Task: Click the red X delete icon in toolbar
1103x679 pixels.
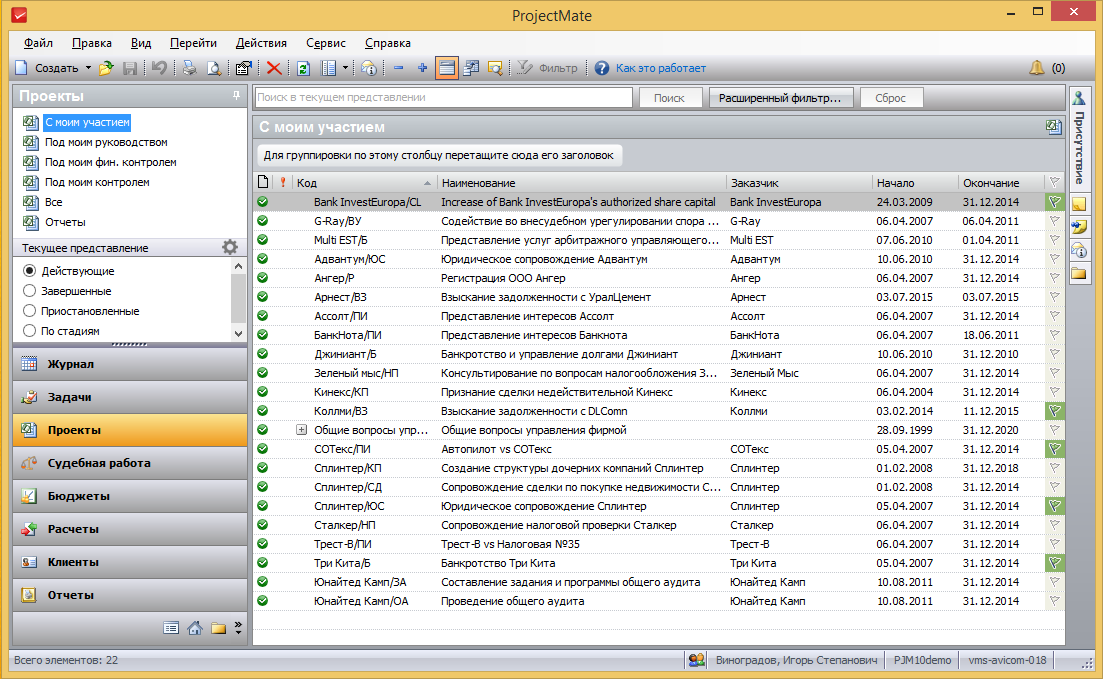Action: tap(273, 68)
